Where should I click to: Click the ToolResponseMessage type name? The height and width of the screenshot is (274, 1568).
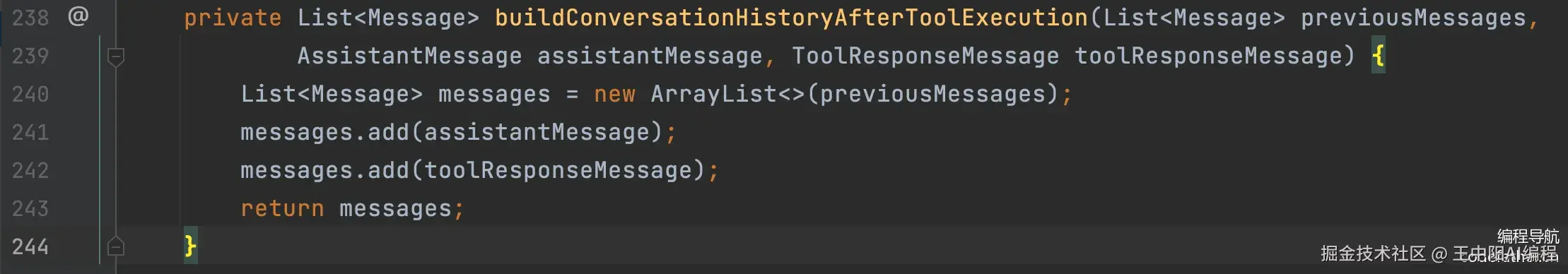click(x=925, y=56)
